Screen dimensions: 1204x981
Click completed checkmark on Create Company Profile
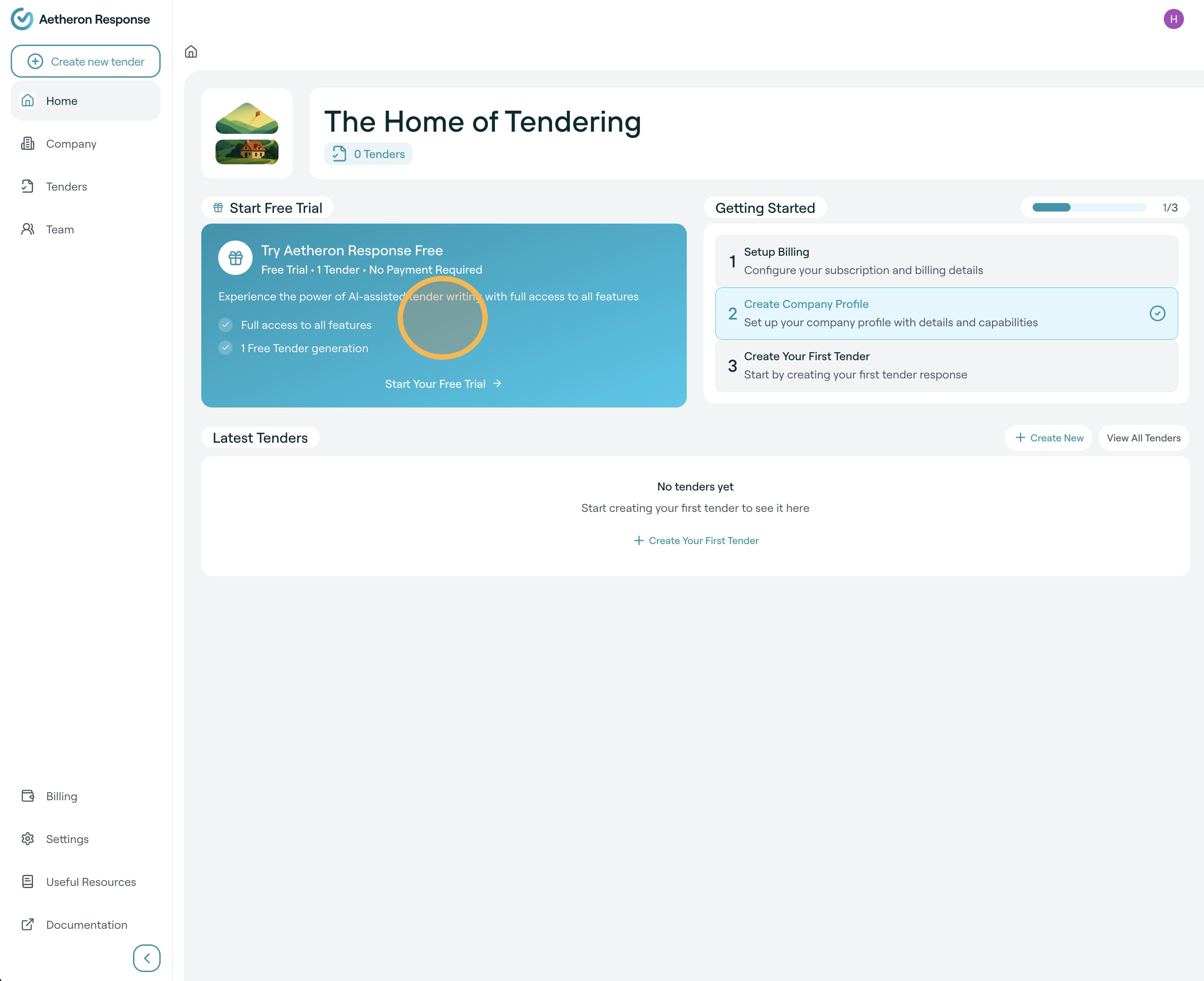(x=1157, y=314)
